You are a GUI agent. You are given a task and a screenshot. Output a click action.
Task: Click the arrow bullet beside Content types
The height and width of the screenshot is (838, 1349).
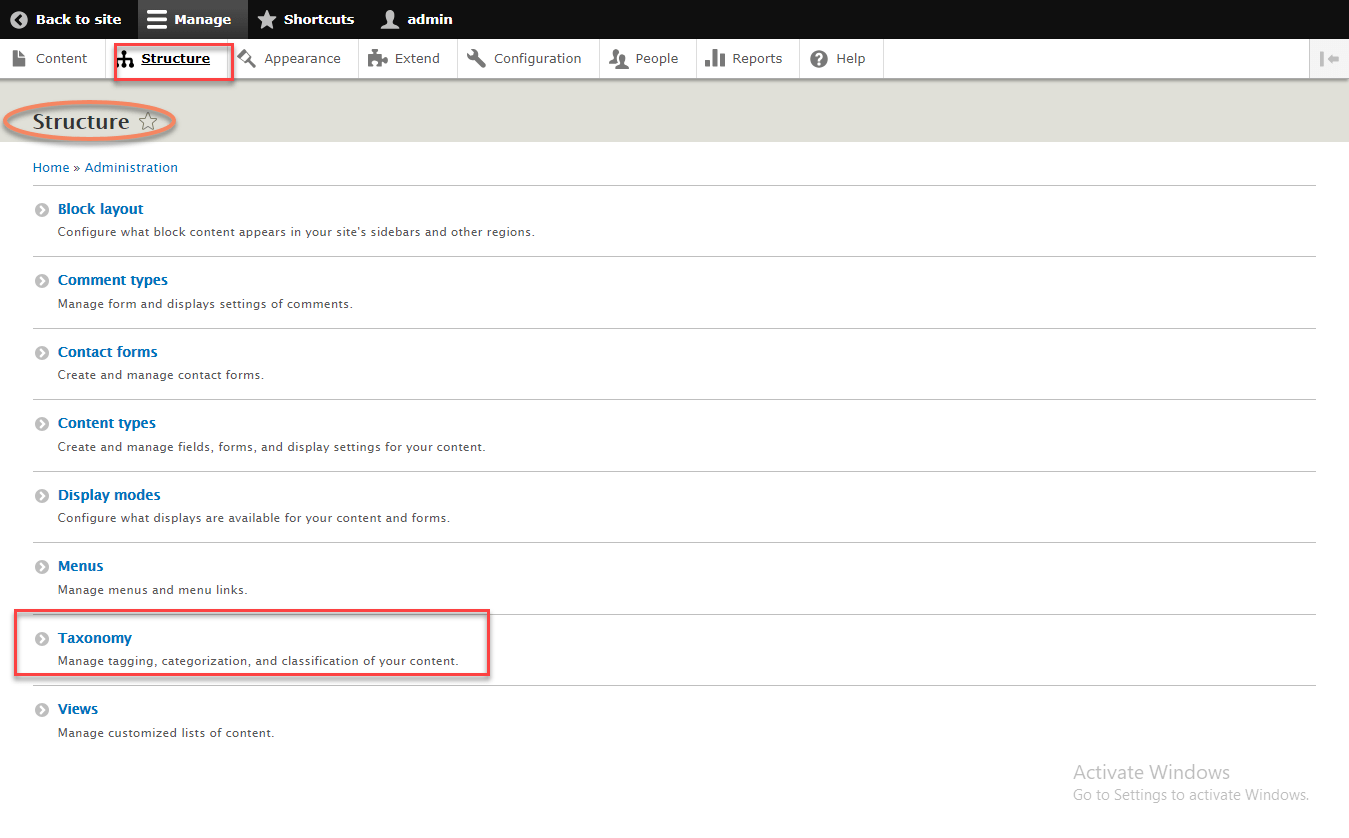coord(42,424)
